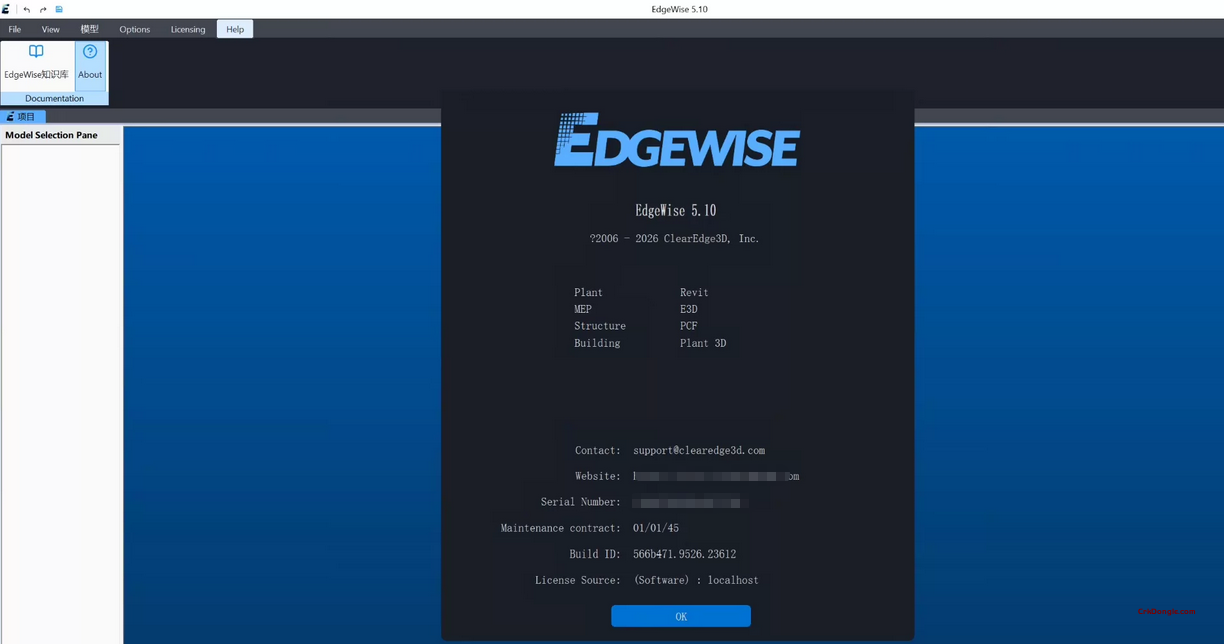
Task: Save the project with the disk icon
Action: coord(59,9)
